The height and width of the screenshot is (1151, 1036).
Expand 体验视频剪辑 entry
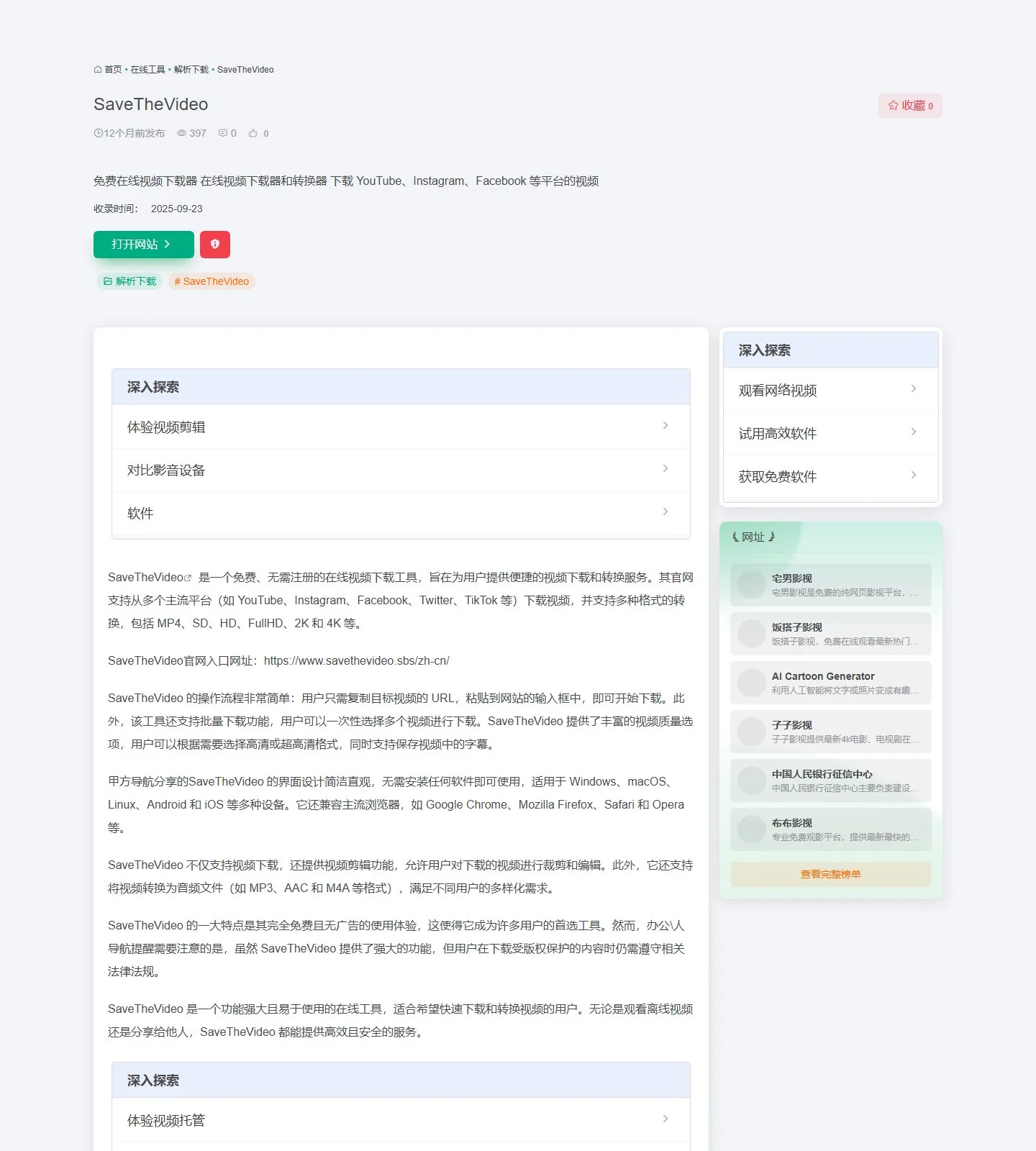pyautogui.click(x=401, y=427)
